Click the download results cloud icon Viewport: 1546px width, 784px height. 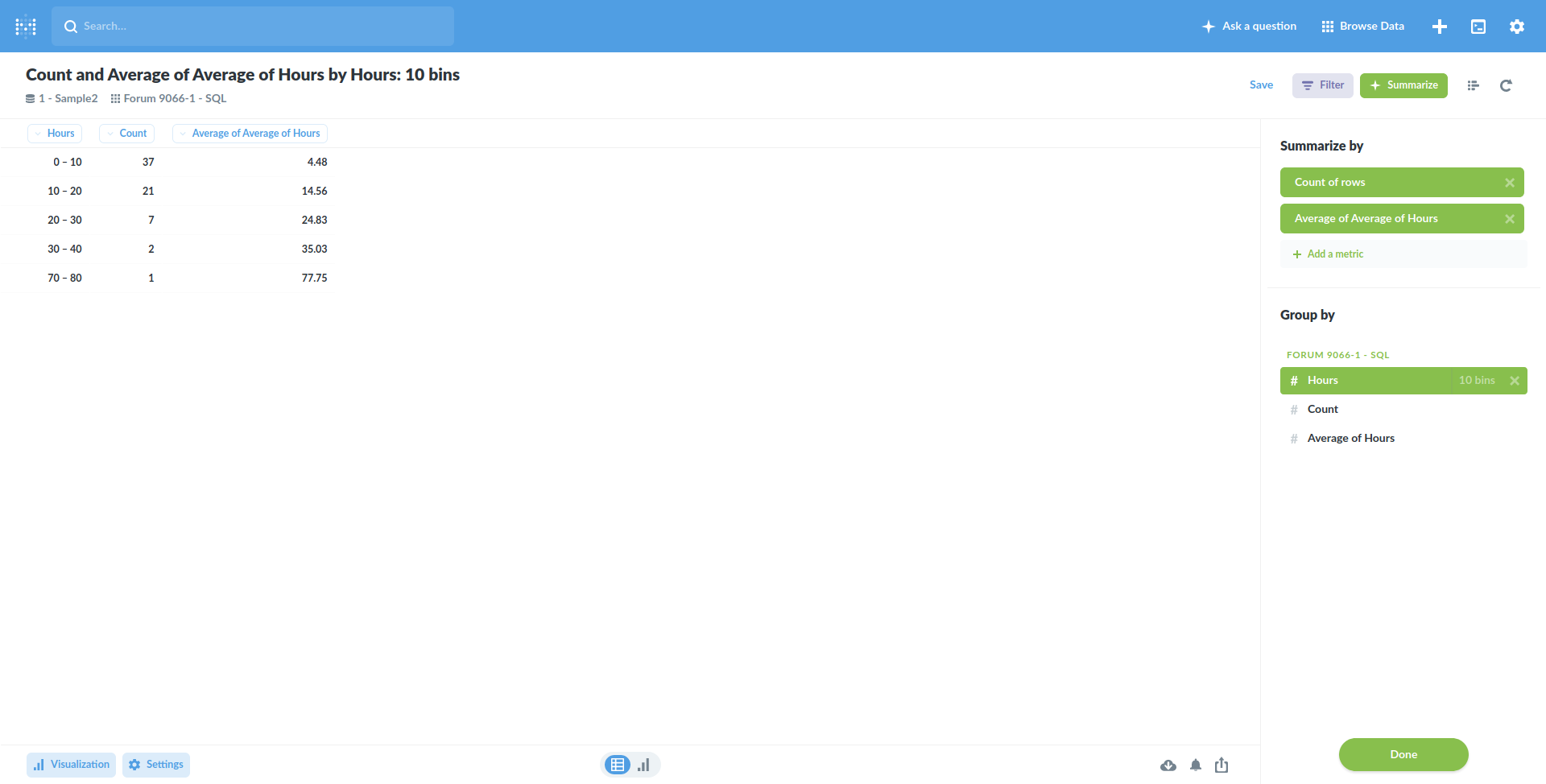tap(1168, 765)
